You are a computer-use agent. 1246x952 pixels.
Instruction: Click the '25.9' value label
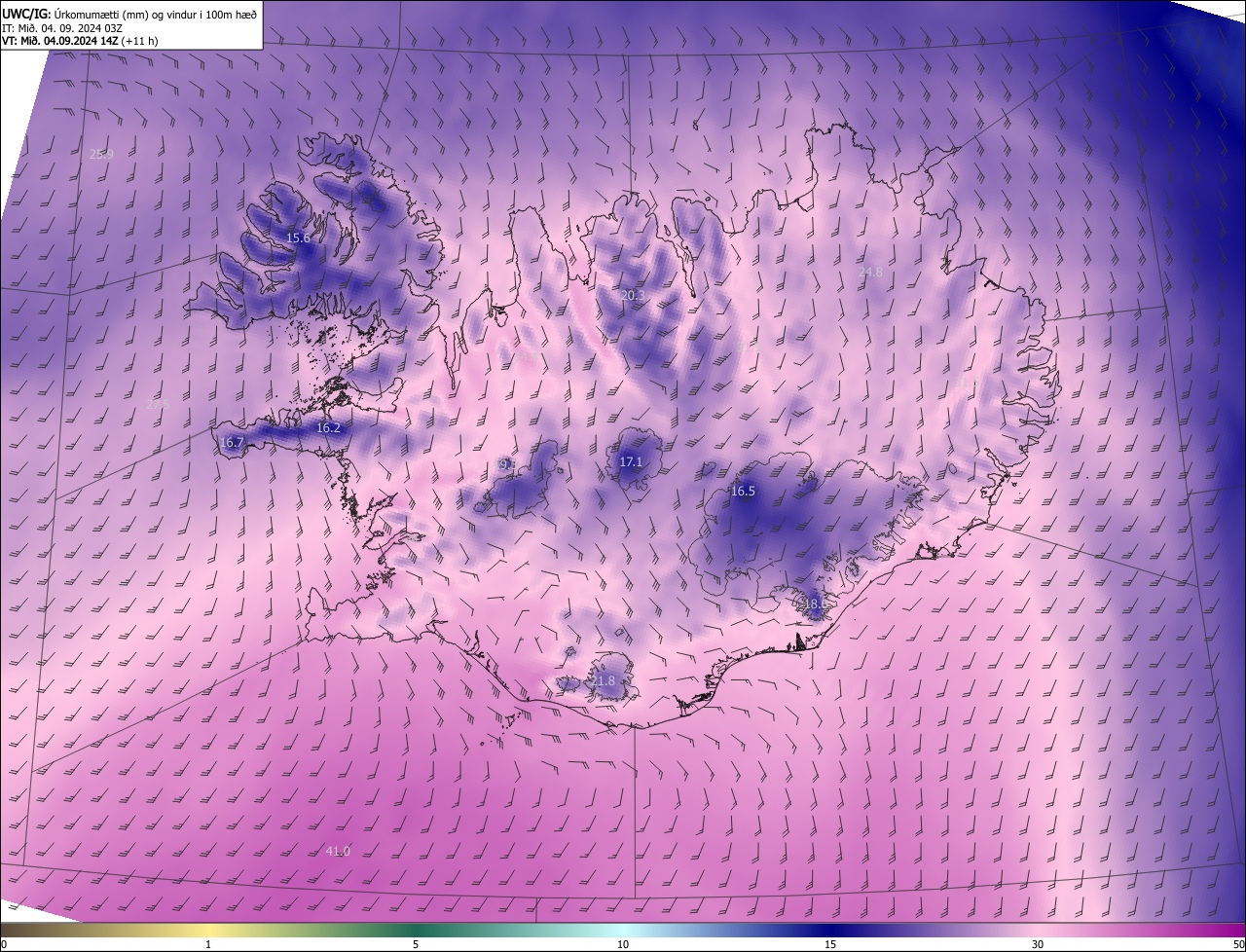pos(101,154)
